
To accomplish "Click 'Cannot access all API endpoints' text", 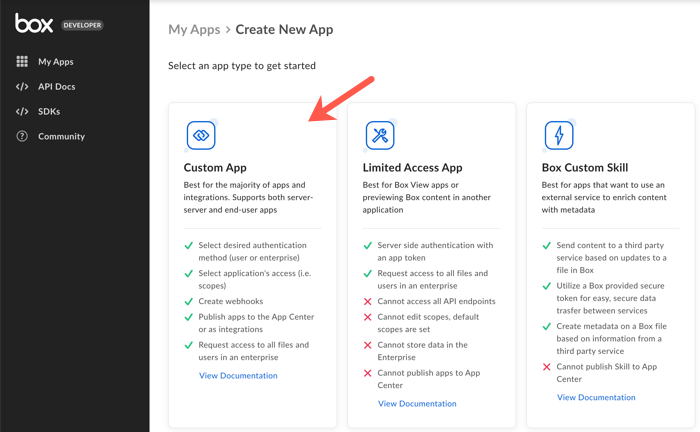I will click(x=437, y=301).
